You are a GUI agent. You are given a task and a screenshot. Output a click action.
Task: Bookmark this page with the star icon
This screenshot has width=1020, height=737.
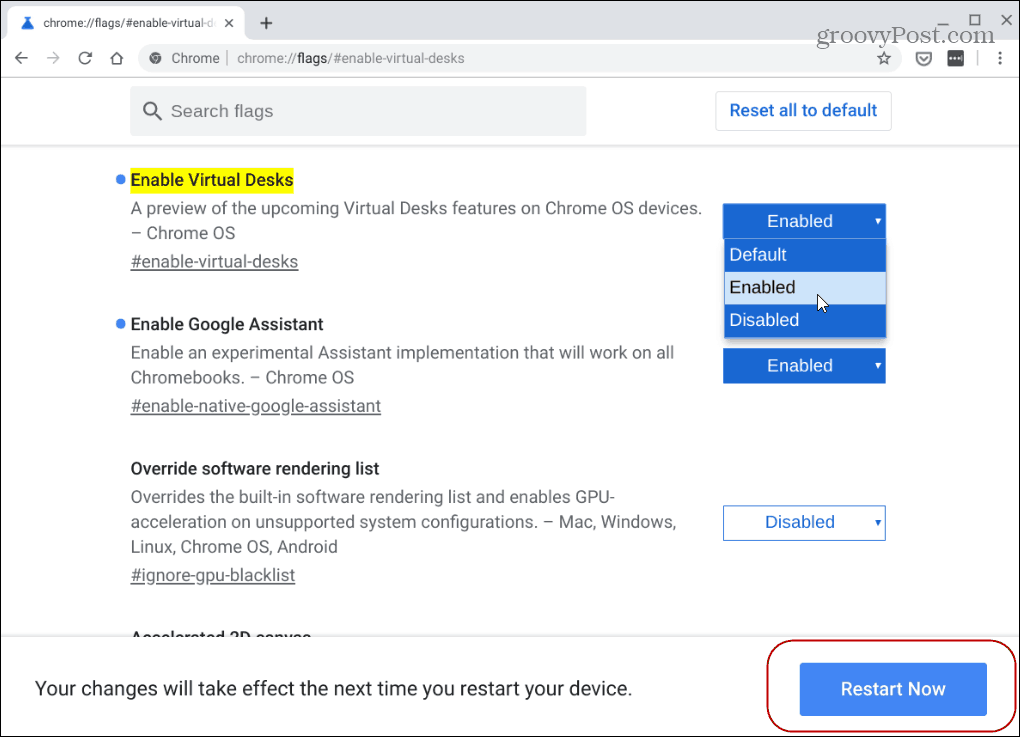click(883, 59)
